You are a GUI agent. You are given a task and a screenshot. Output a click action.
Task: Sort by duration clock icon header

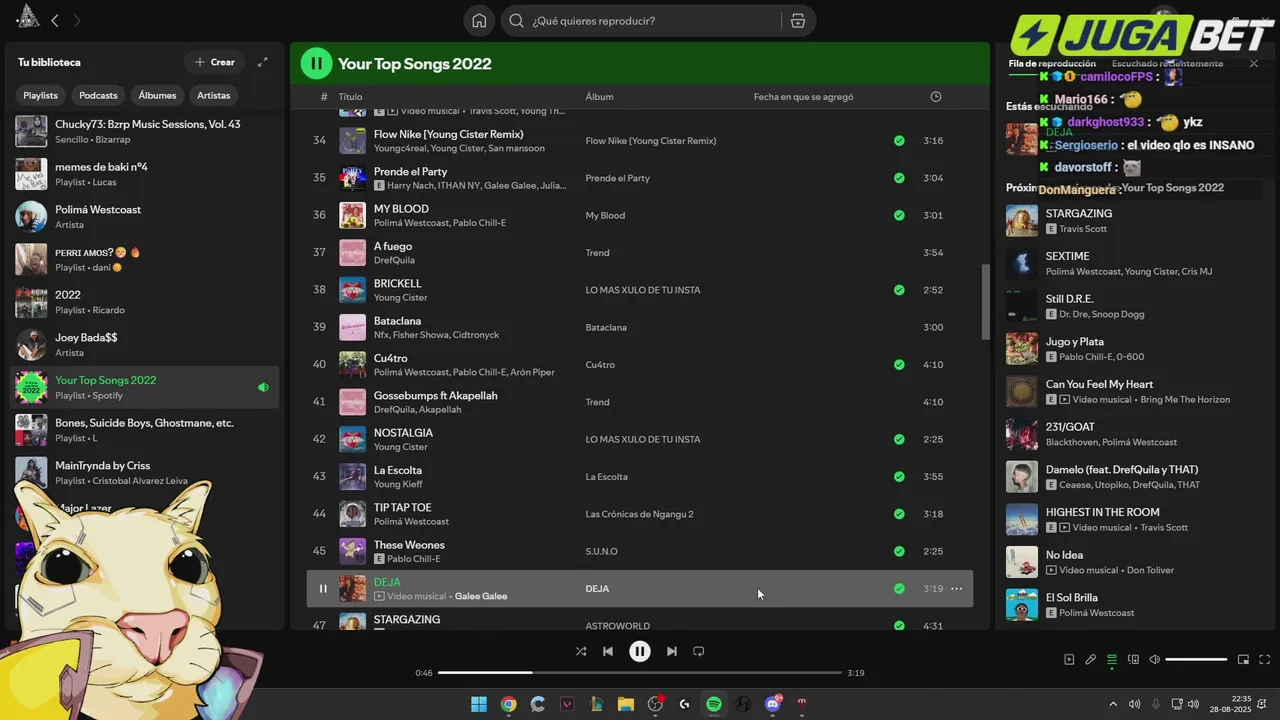(x=936, y=97)
